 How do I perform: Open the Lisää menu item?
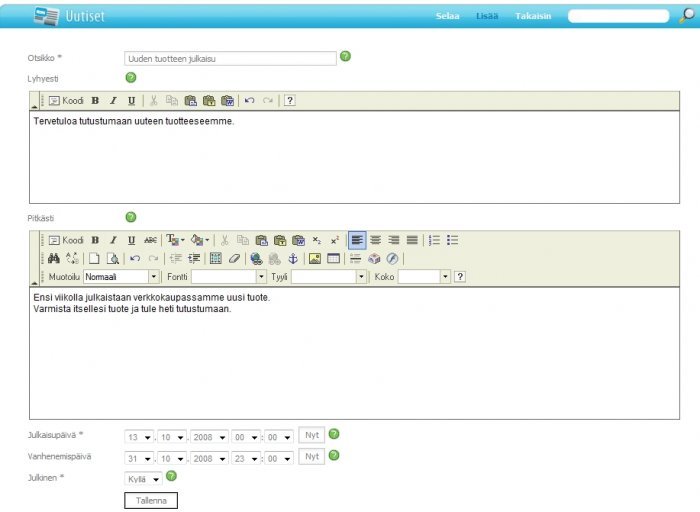coord(487,16)
